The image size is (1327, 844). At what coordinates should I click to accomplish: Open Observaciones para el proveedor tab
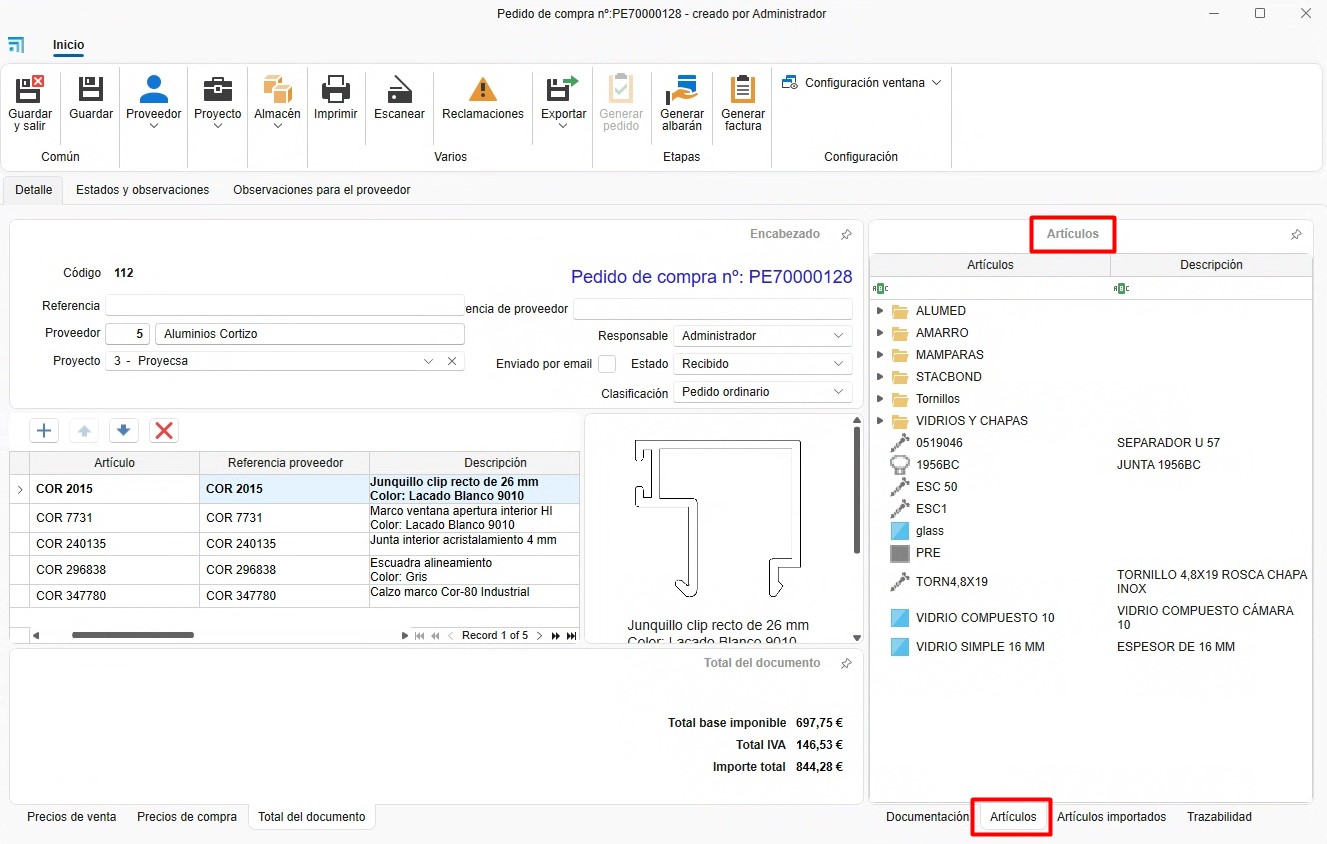(x=322, y=190)
